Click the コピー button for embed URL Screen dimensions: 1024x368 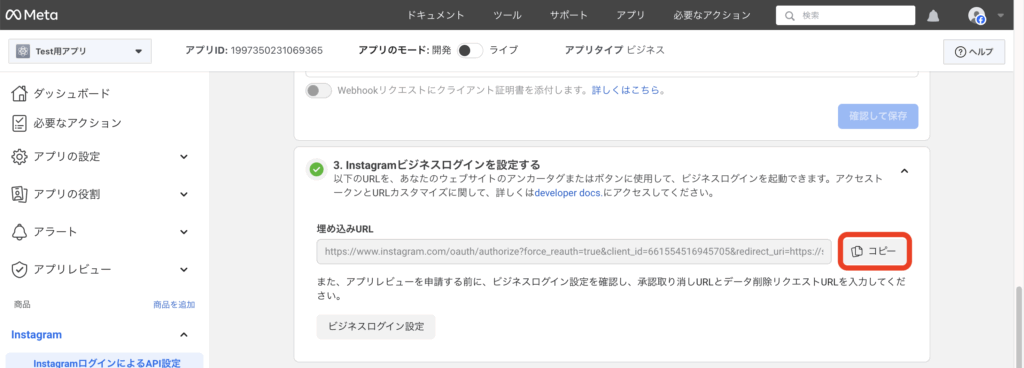[875, 251]
